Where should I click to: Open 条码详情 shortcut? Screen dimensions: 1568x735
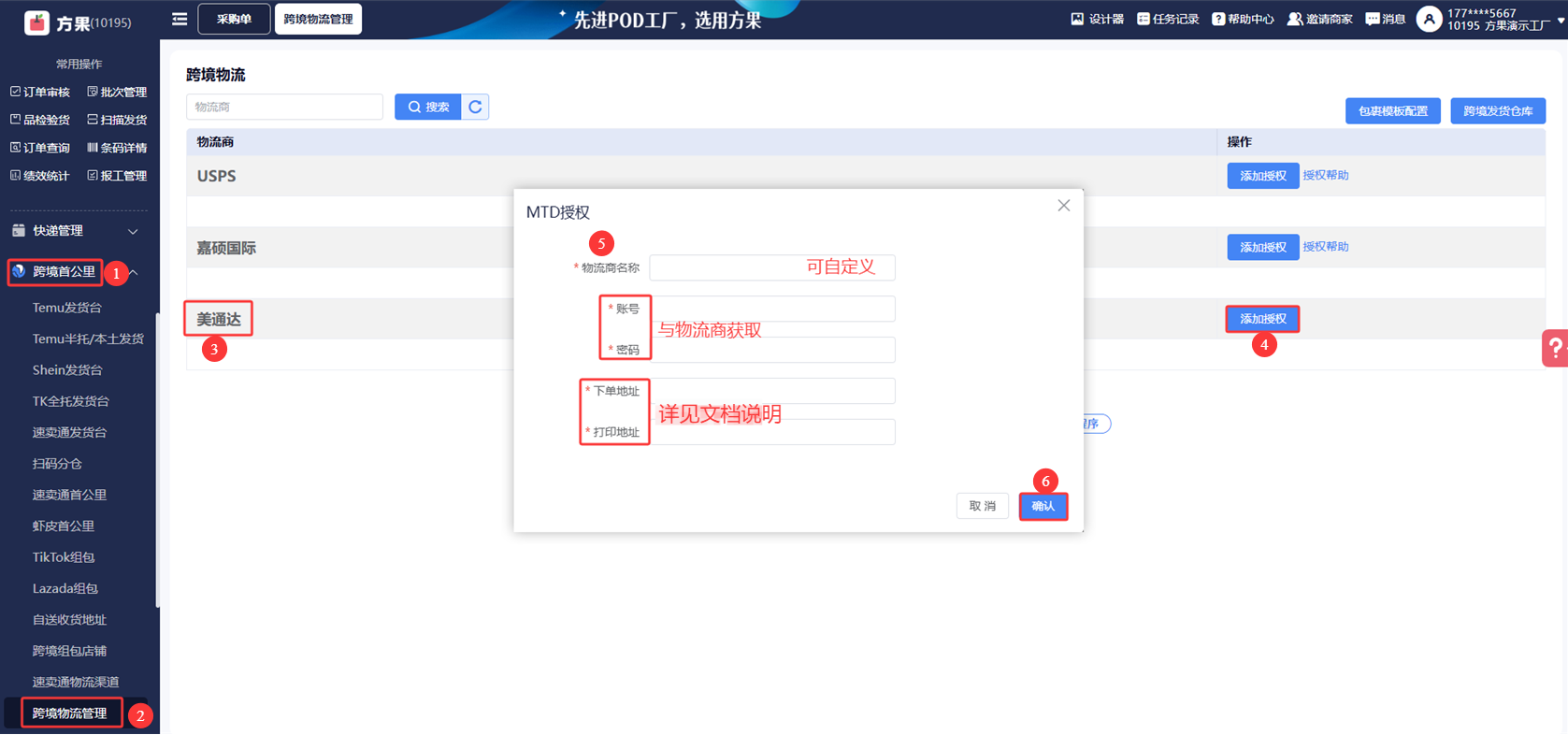click(x=117, y=148)
